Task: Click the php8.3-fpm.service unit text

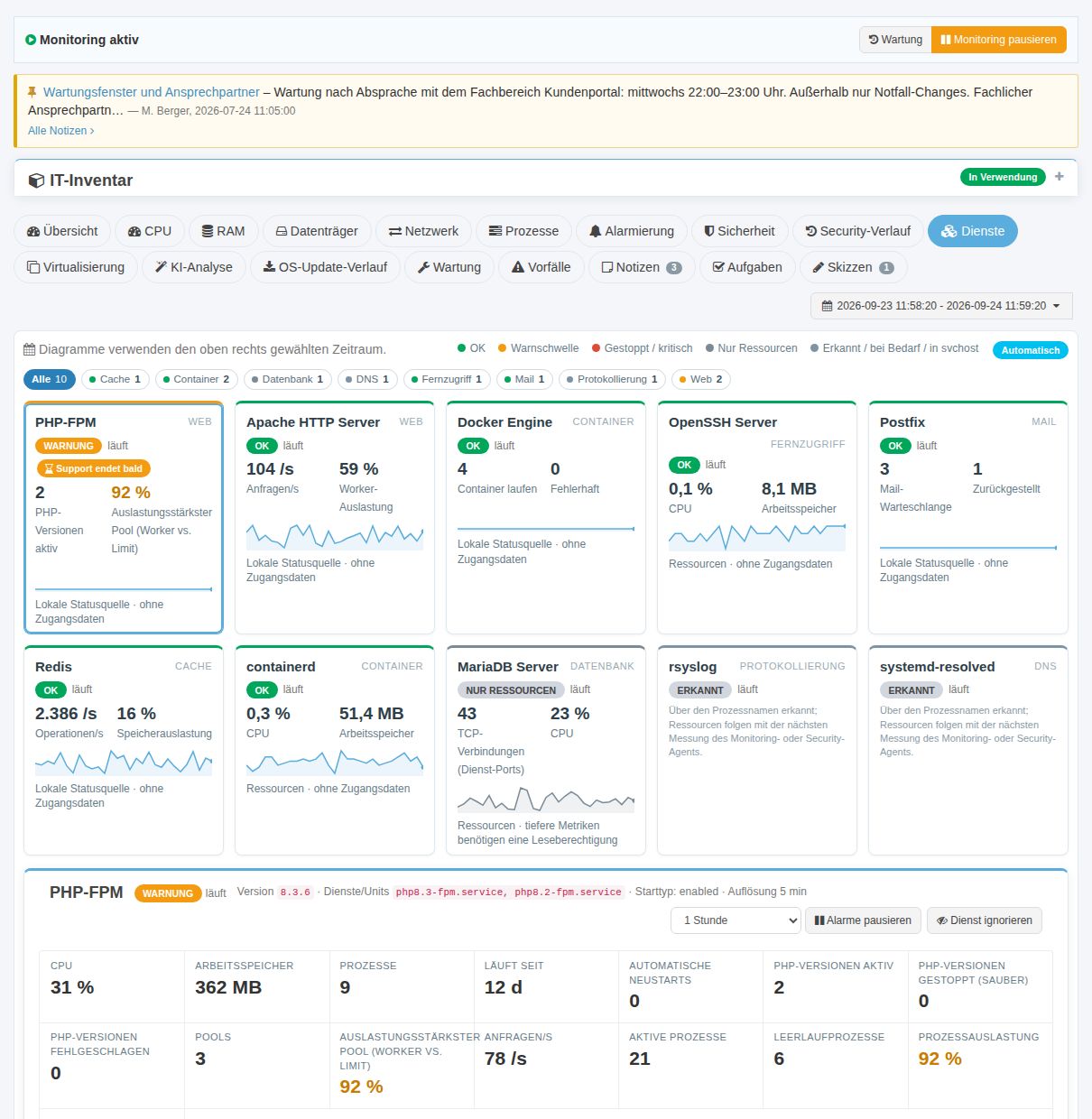Action: click(x=450, y=892)
